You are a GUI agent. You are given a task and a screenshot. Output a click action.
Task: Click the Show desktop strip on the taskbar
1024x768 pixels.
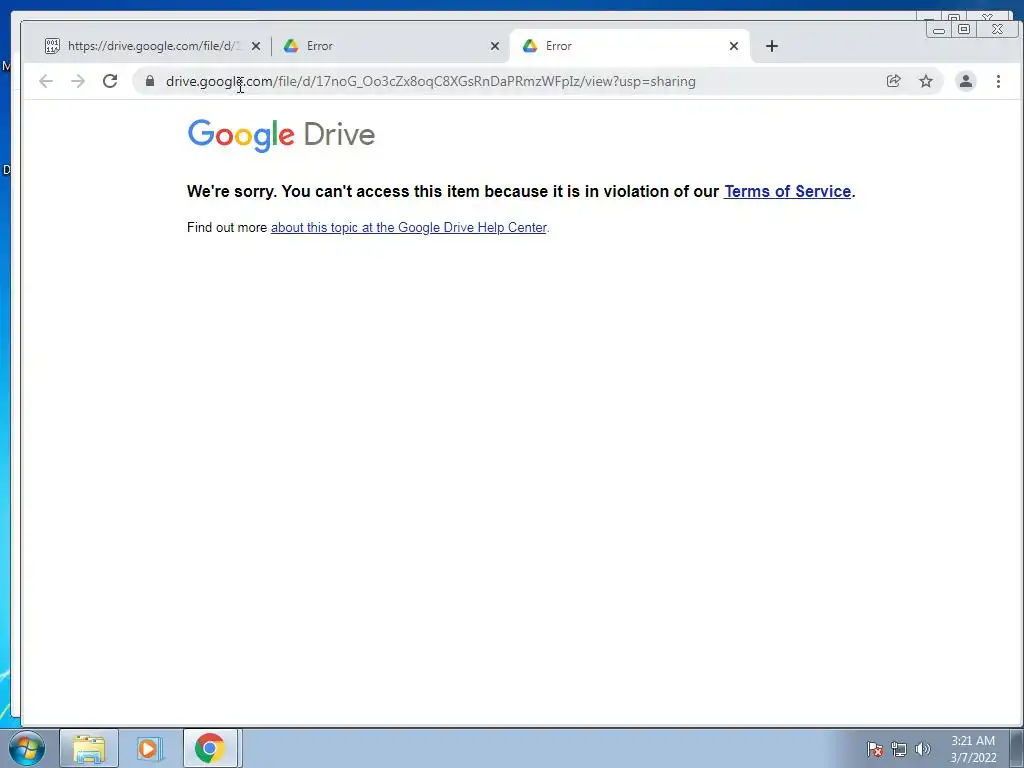click(1017, 748)
